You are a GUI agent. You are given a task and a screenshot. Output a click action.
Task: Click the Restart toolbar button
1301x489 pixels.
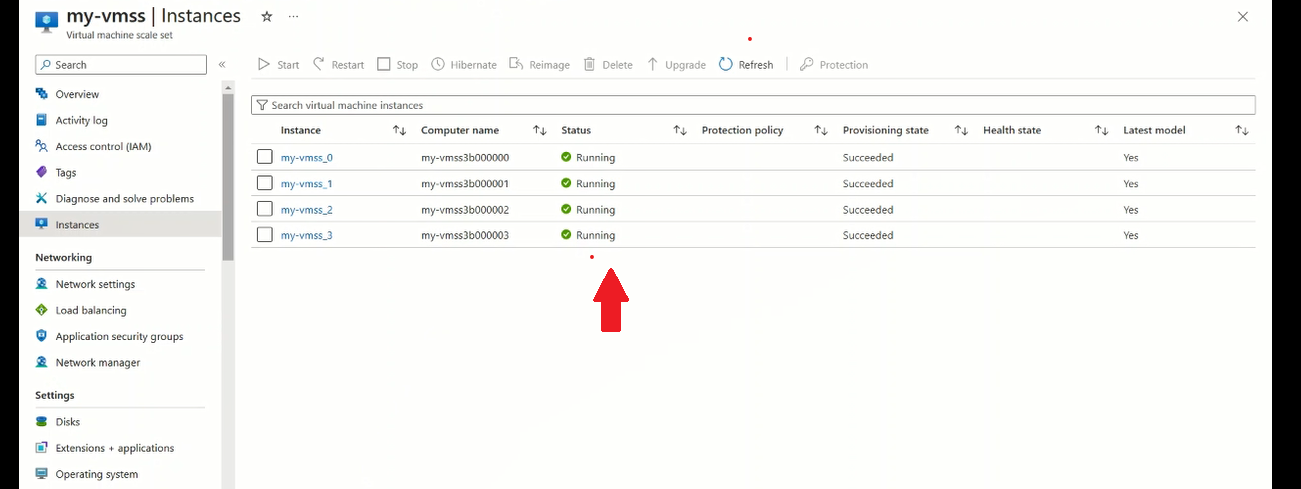coord(339,65)
